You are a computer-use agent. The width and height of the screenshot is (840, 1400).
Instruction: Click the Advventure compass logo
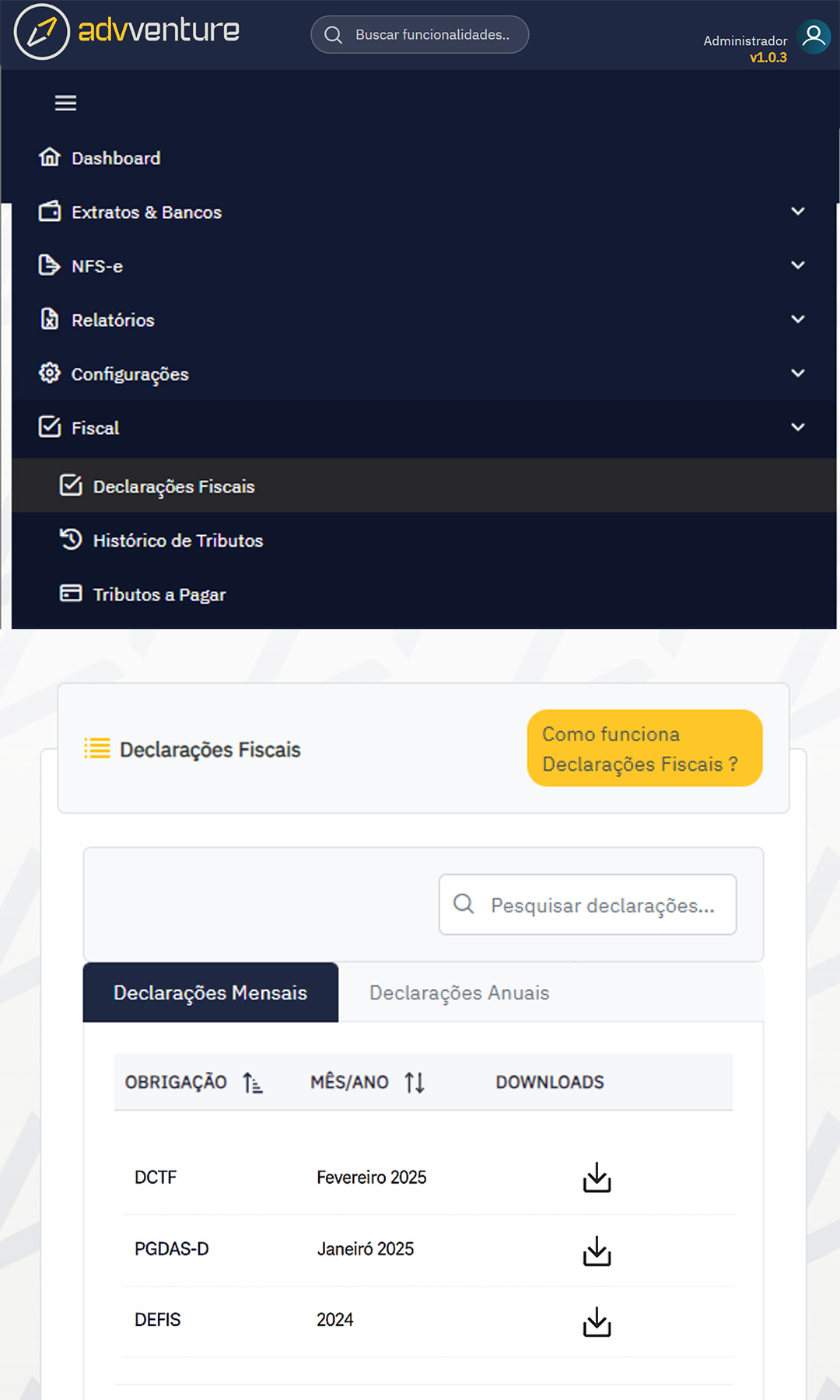point(42,32)
